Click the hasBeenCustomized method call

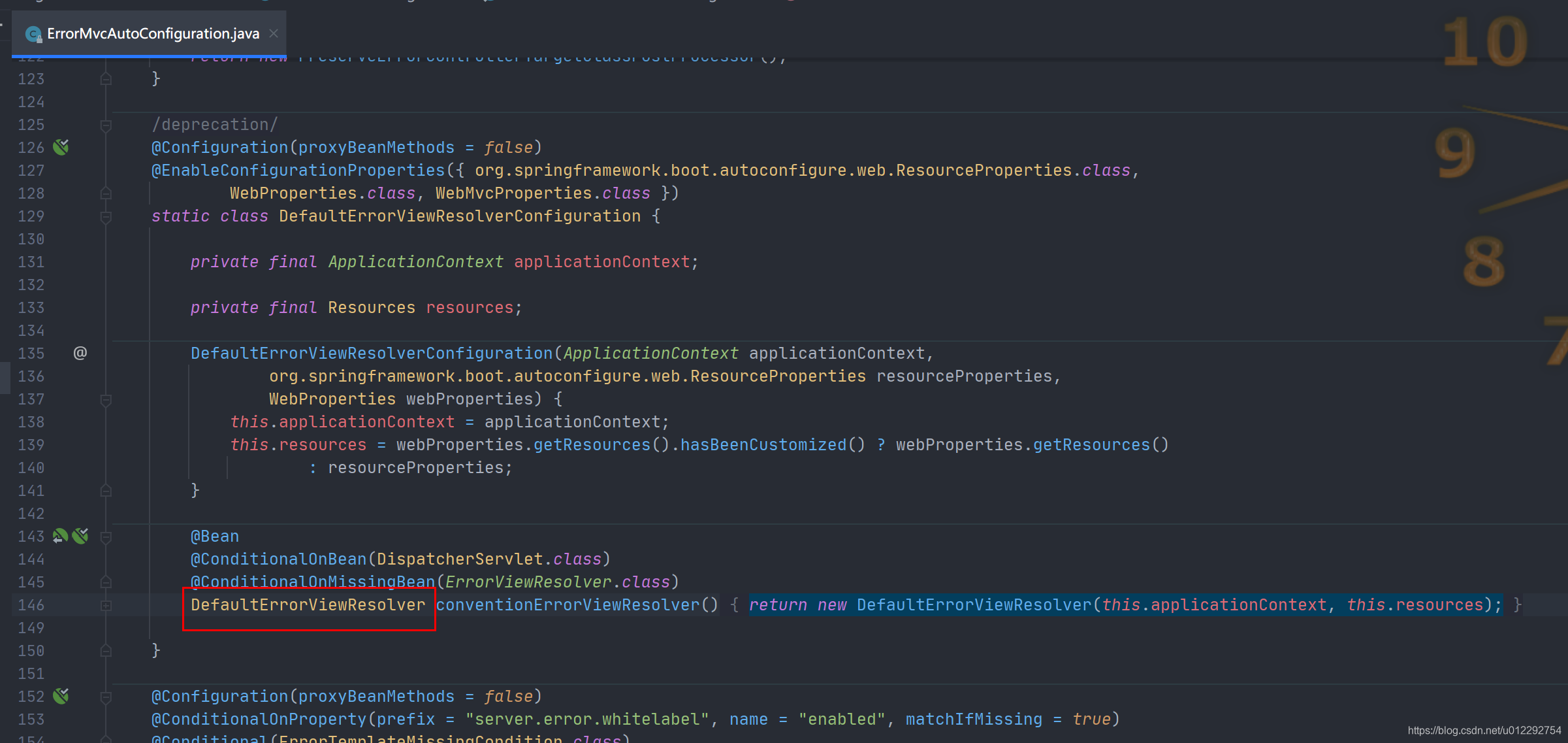pos(763,444)
